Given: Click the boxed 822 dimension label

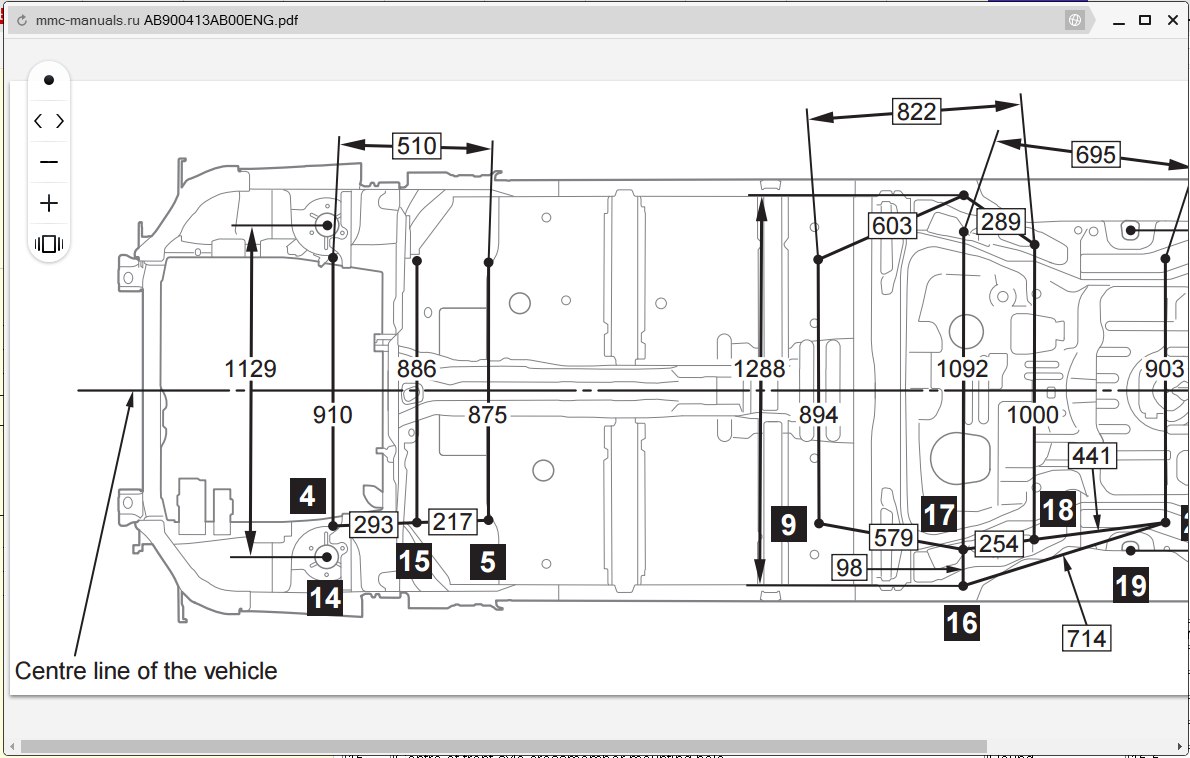Looking at the screenshot, I should 916,111.
